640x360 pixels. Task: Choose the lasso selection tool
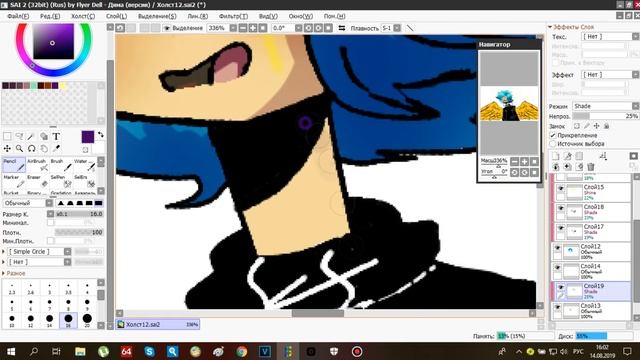point(19,136)
